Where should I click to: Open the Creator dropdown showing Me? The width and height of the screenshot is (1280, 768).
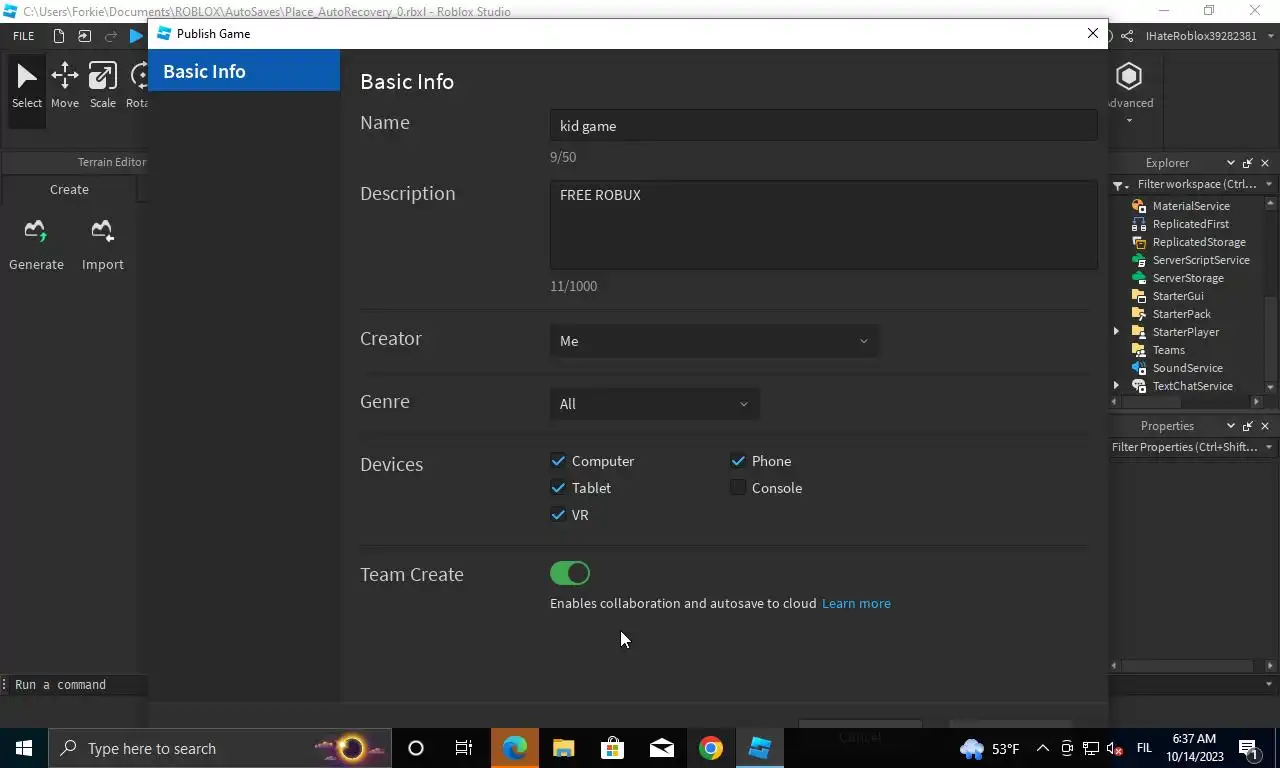tap(714, 341)
